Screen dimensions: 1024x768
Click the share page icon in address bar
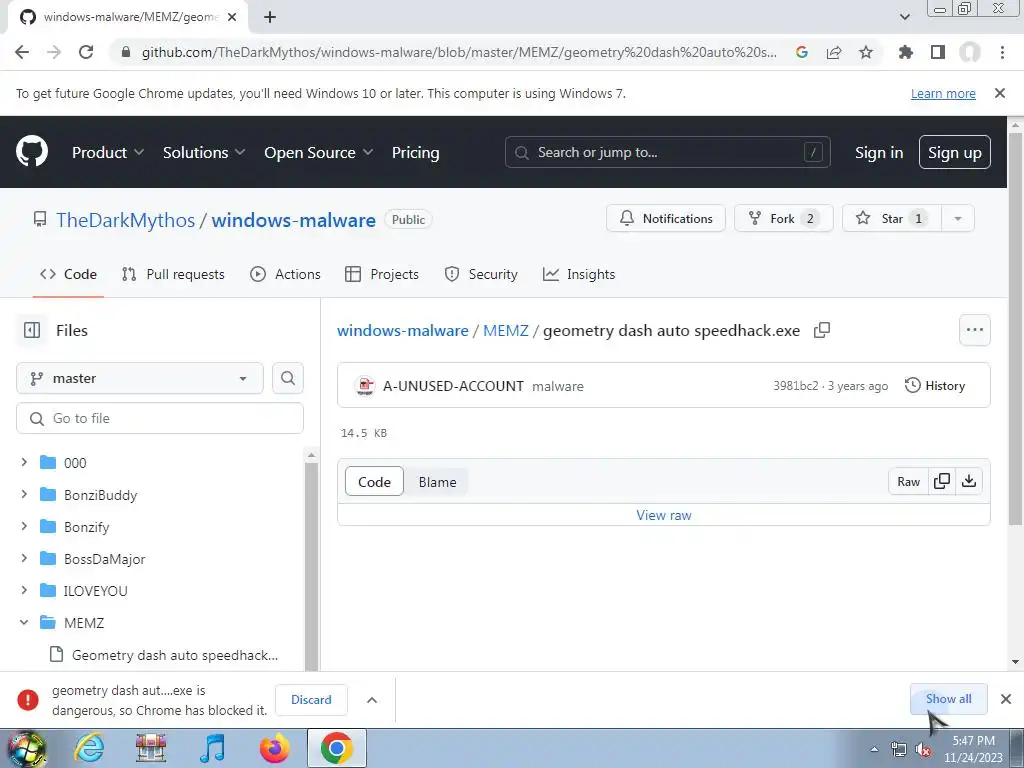834,52
